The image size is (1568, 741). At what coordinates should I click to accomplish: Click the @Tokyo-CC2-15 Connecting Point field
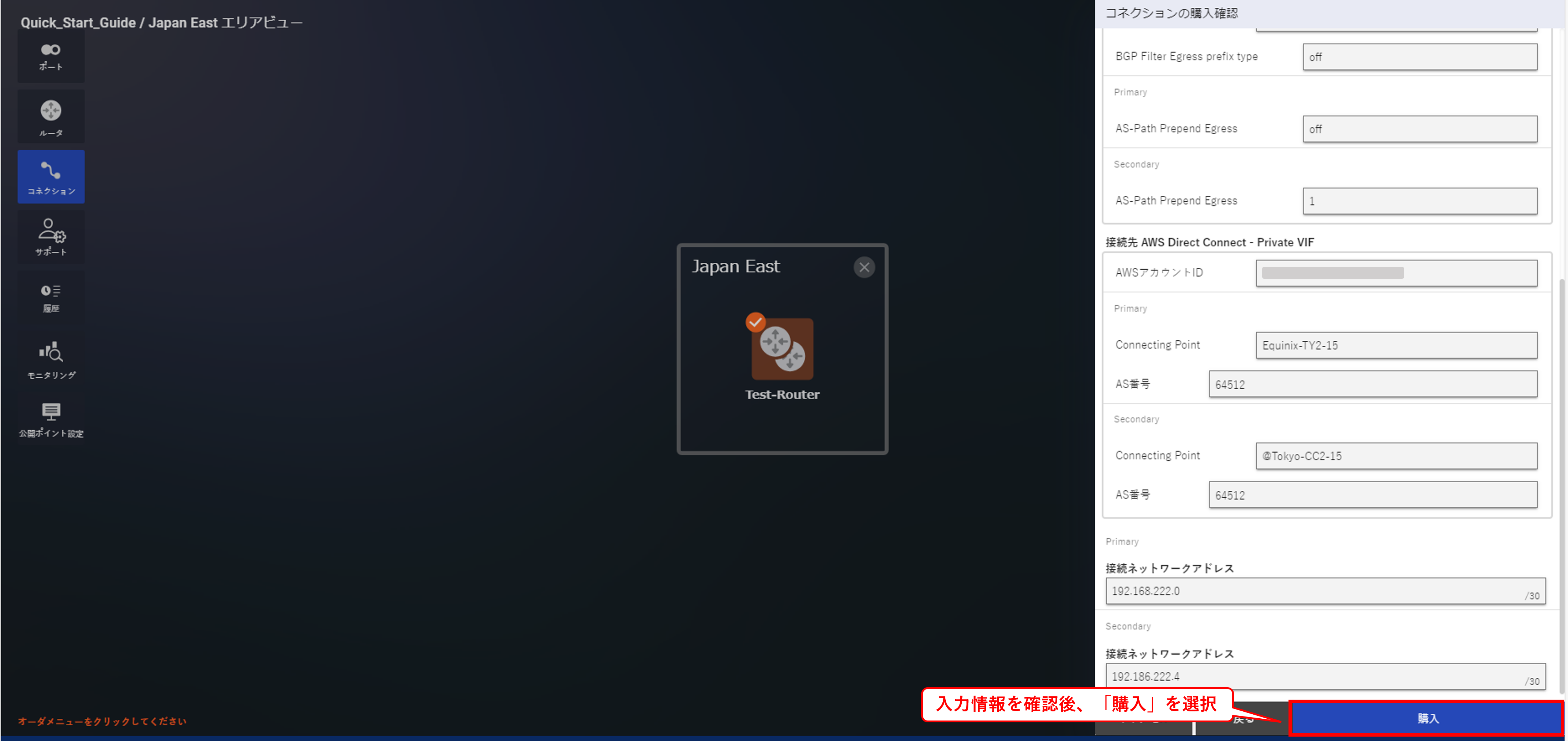click(1396, 456)
